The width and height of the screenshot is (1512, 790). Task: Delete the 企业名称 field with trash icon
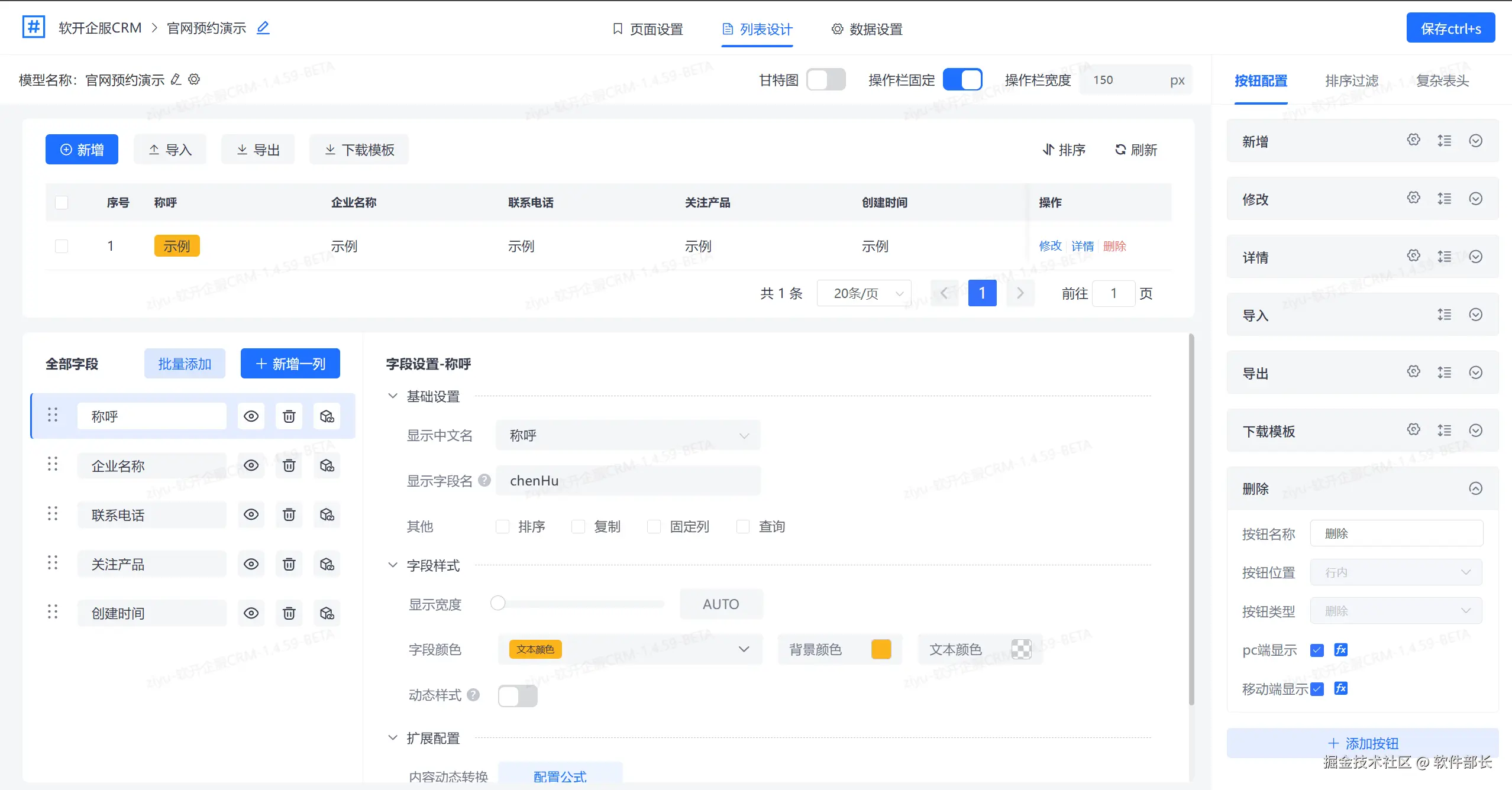coord(289,466)
